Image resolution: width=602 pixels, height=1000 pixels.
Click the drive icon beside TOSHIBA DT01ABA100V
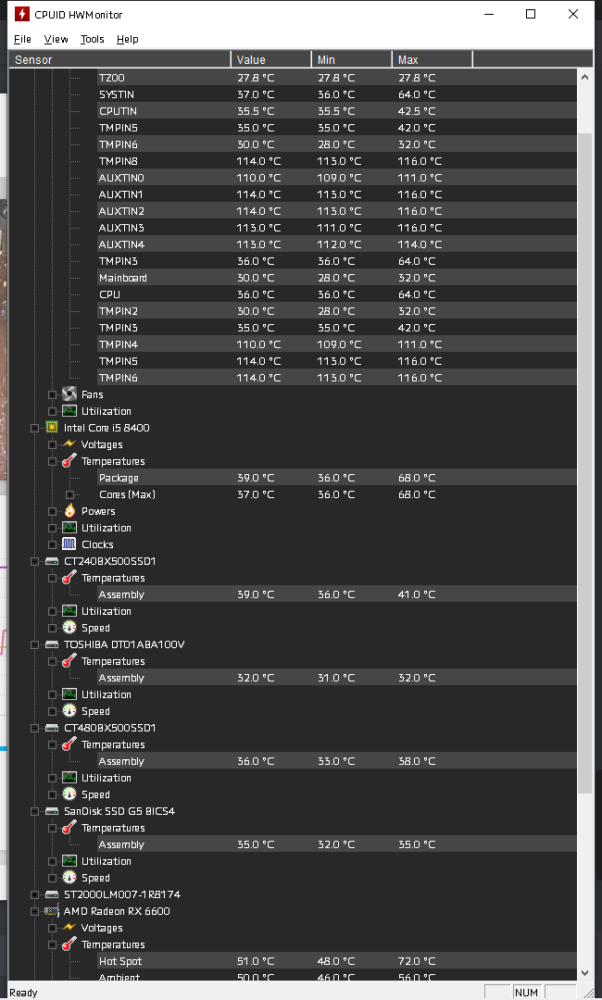pyautogui.click(x=52, y=645)
